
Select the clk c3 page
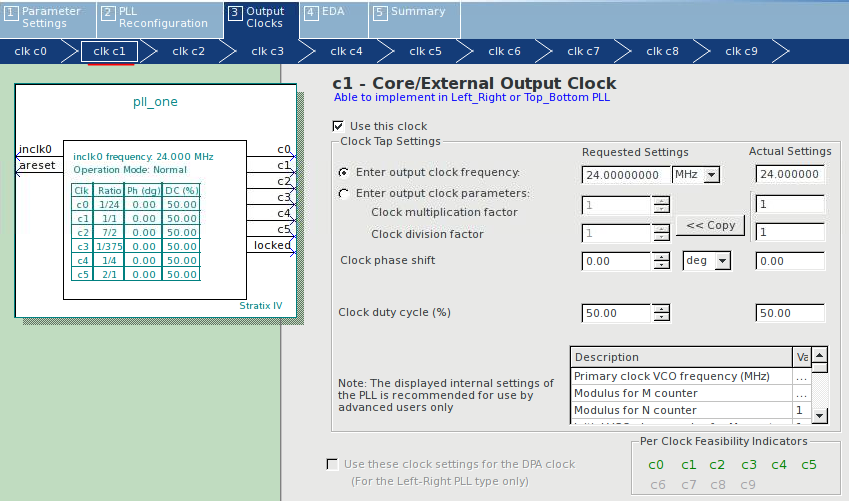point(267,51)
